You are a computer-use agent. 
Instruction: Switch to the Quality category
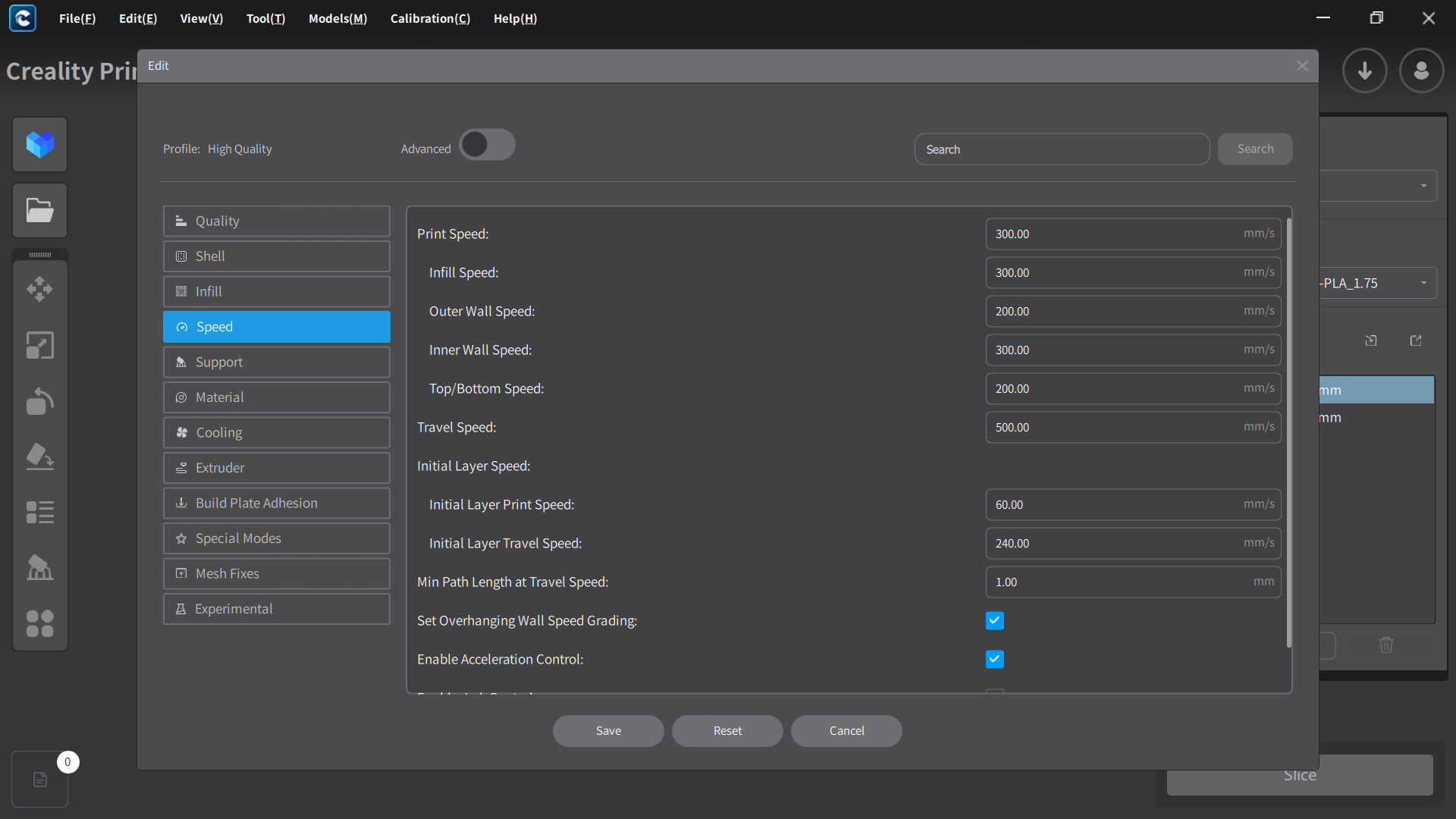277,221
